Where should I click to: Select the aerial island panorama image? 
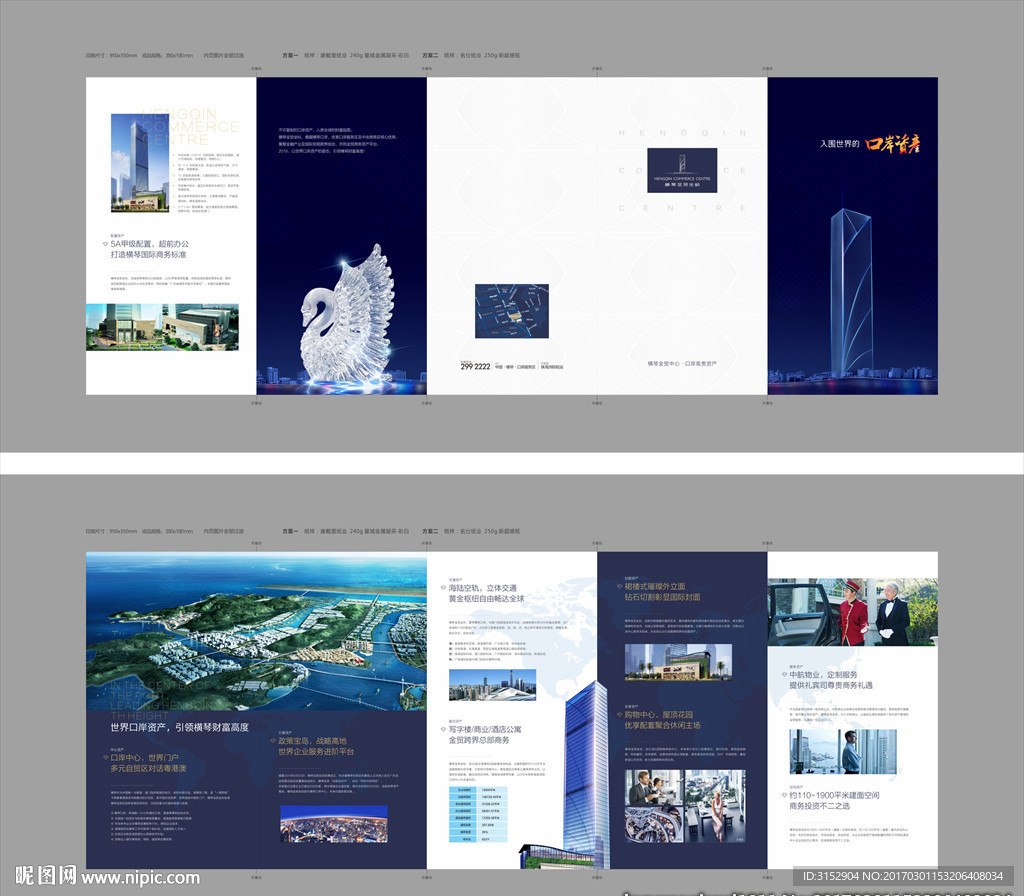click(256, 632)
